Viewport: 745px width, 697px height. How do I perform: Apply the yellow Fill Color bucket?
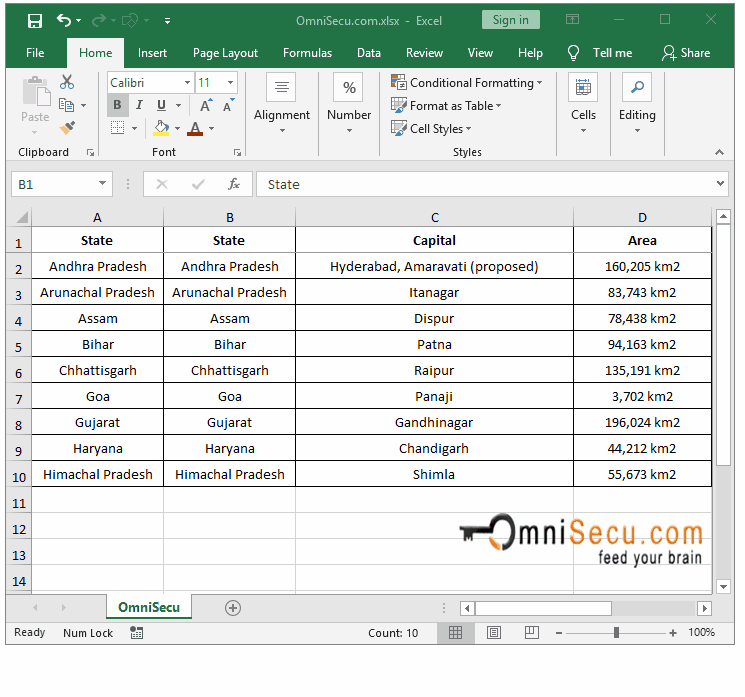pos(161,128)
